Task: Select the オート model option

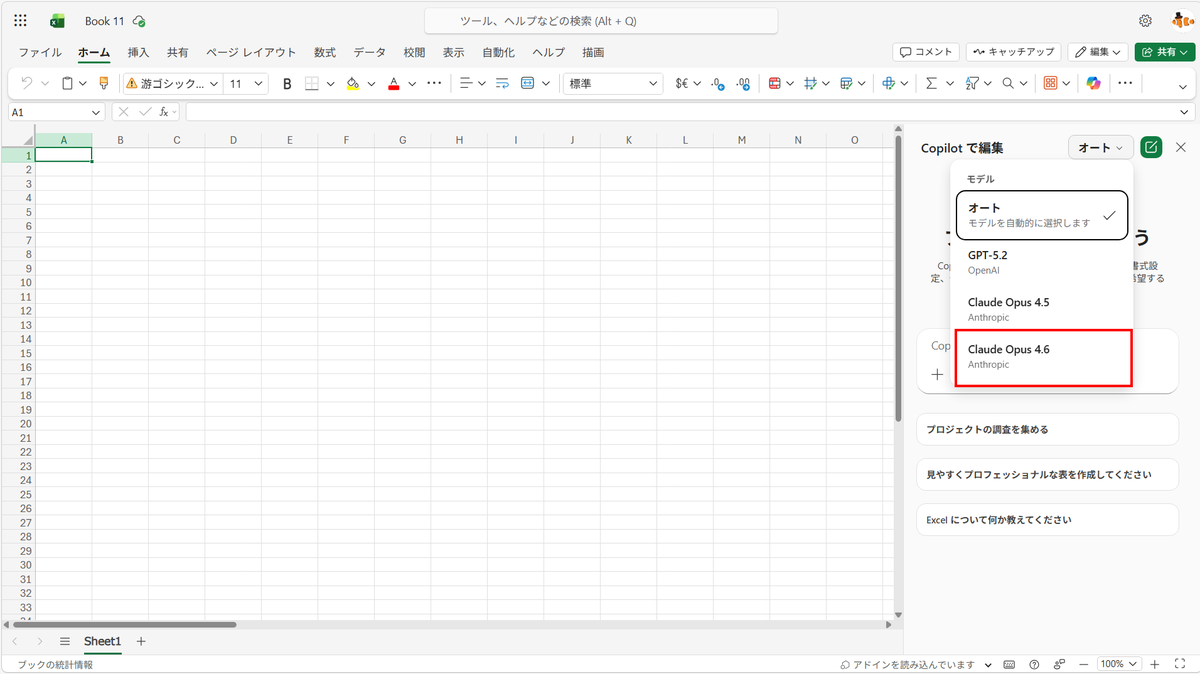Action: [1042, 215]
